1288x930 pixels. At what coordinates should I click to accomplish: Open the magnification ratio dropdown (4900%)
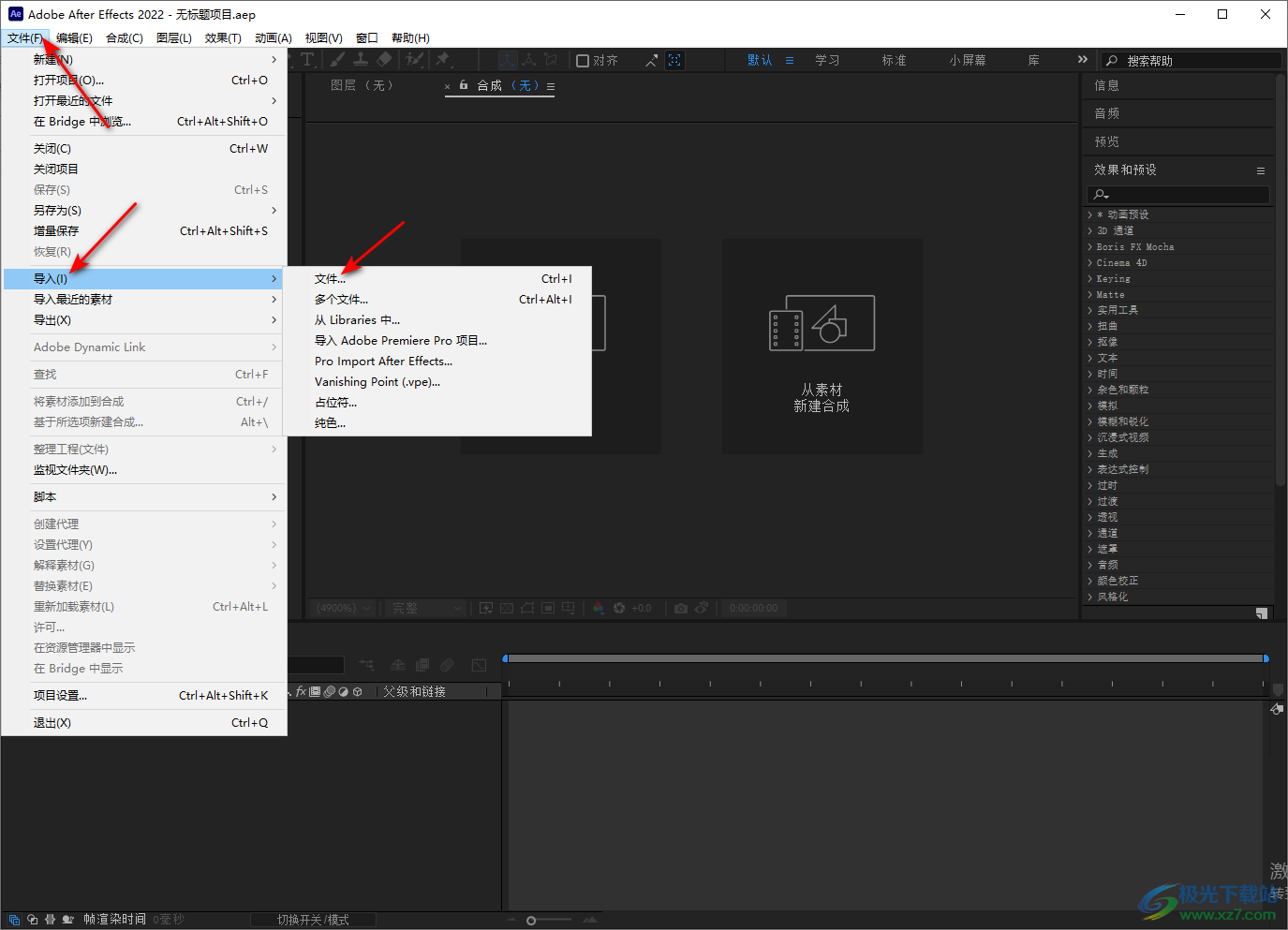343,608
